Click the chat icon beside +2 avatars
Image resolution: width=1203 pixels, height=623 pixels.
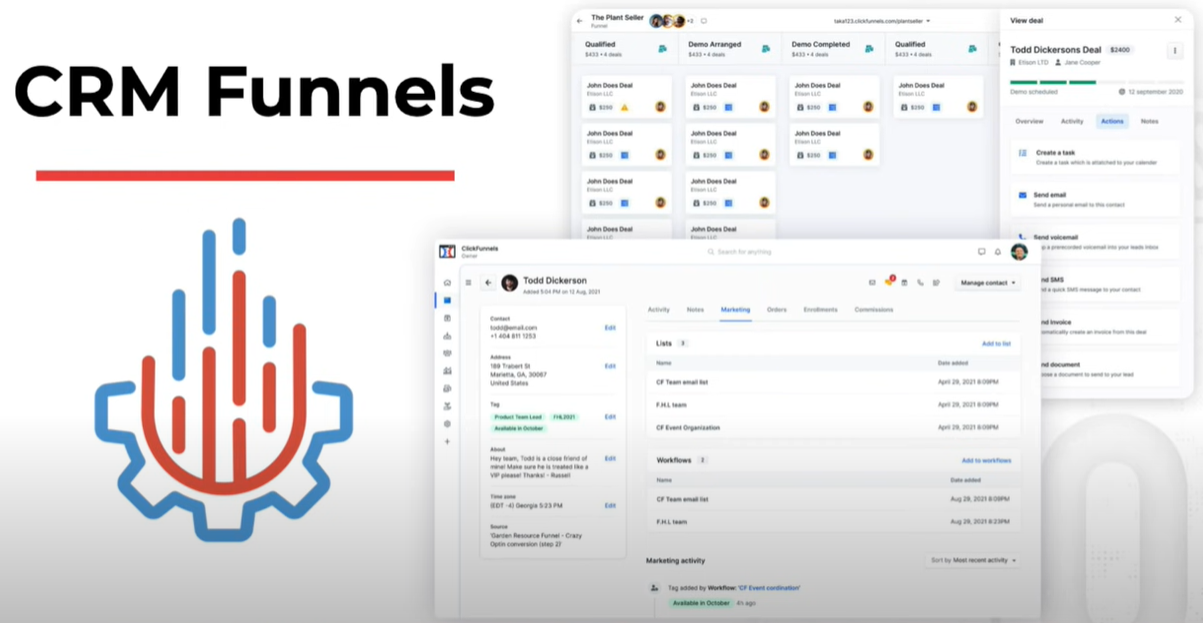[x=703, y=21]
